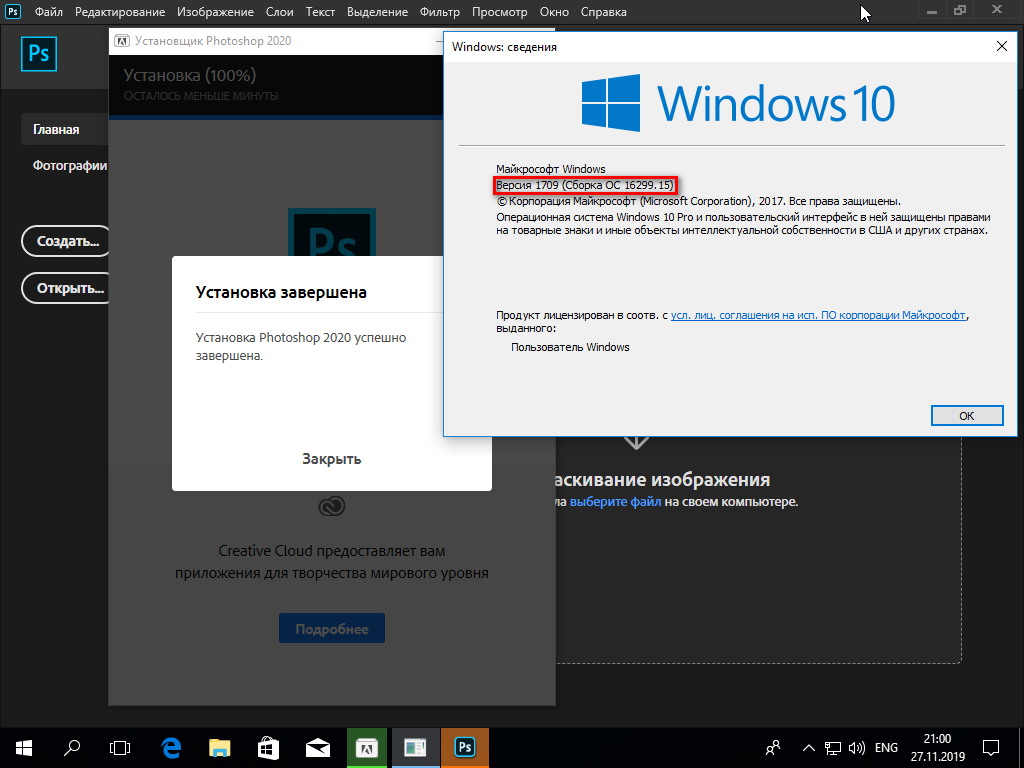Click the Windows 10 logo in dialog
The height and width of the screenshot is (768, 1024).
click(x=738, y=103)
